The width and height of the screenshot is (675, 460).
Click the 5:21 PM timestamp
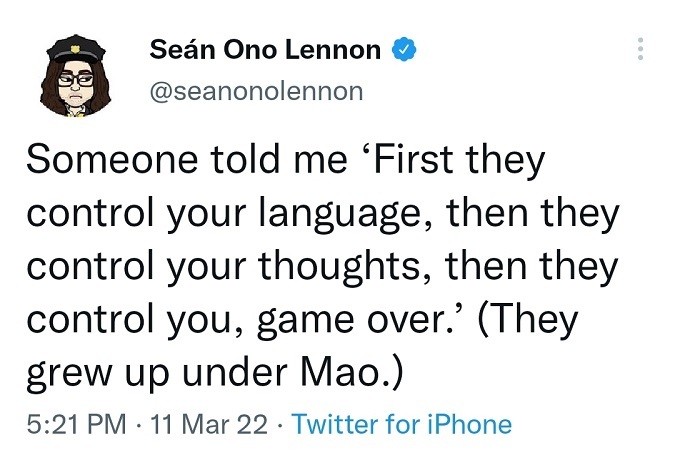[77, 424]
